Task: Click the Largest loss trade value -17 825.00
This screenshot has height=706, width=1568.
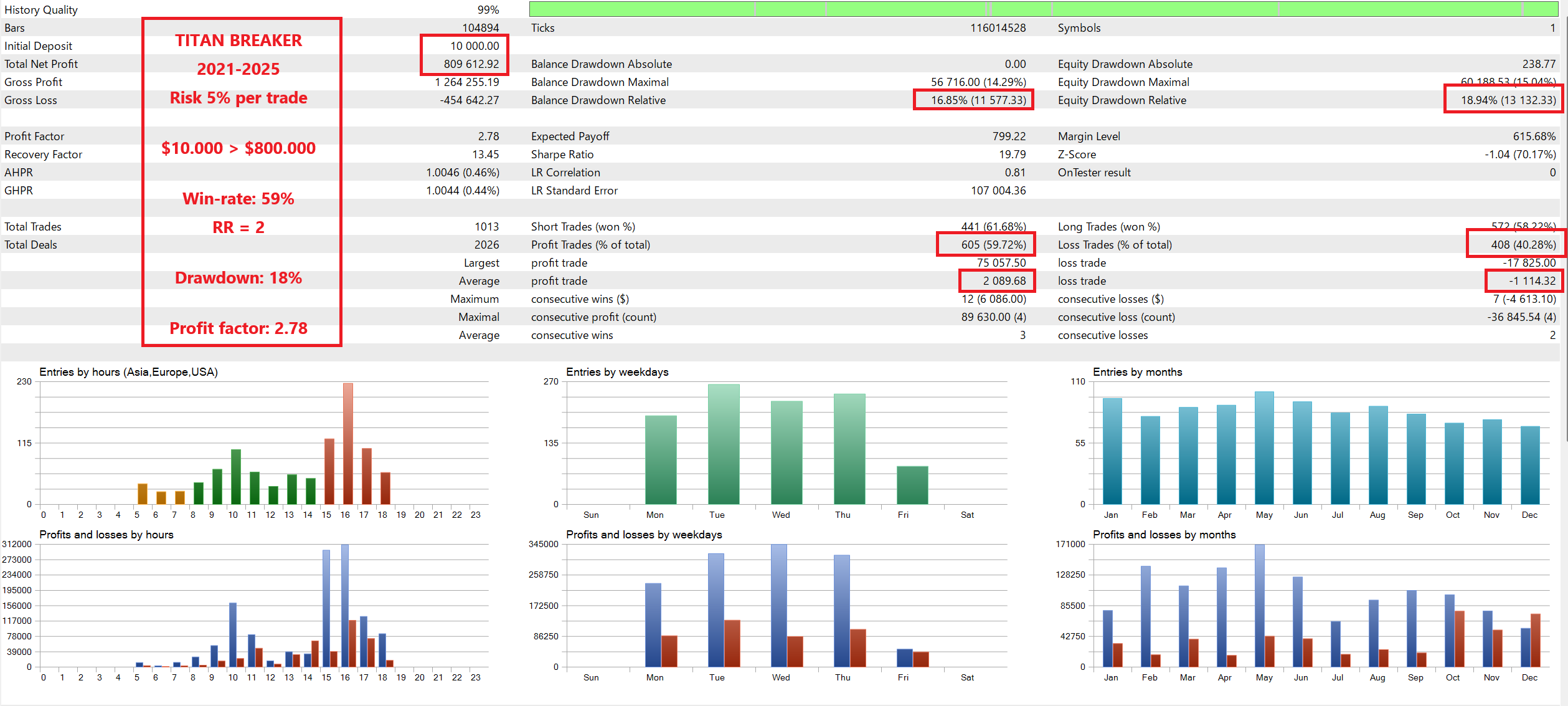Action: click(1529, 263)
